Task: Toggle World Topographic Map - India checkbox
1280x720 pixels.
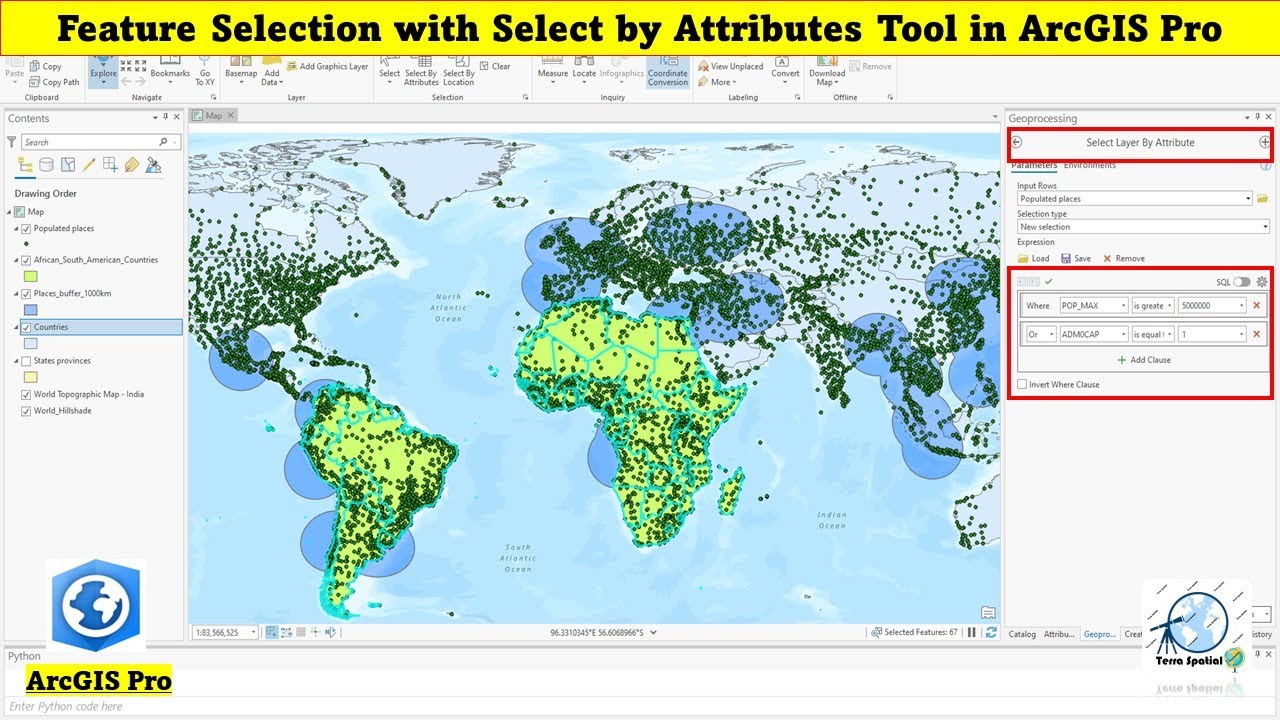Action: [26, 394]
